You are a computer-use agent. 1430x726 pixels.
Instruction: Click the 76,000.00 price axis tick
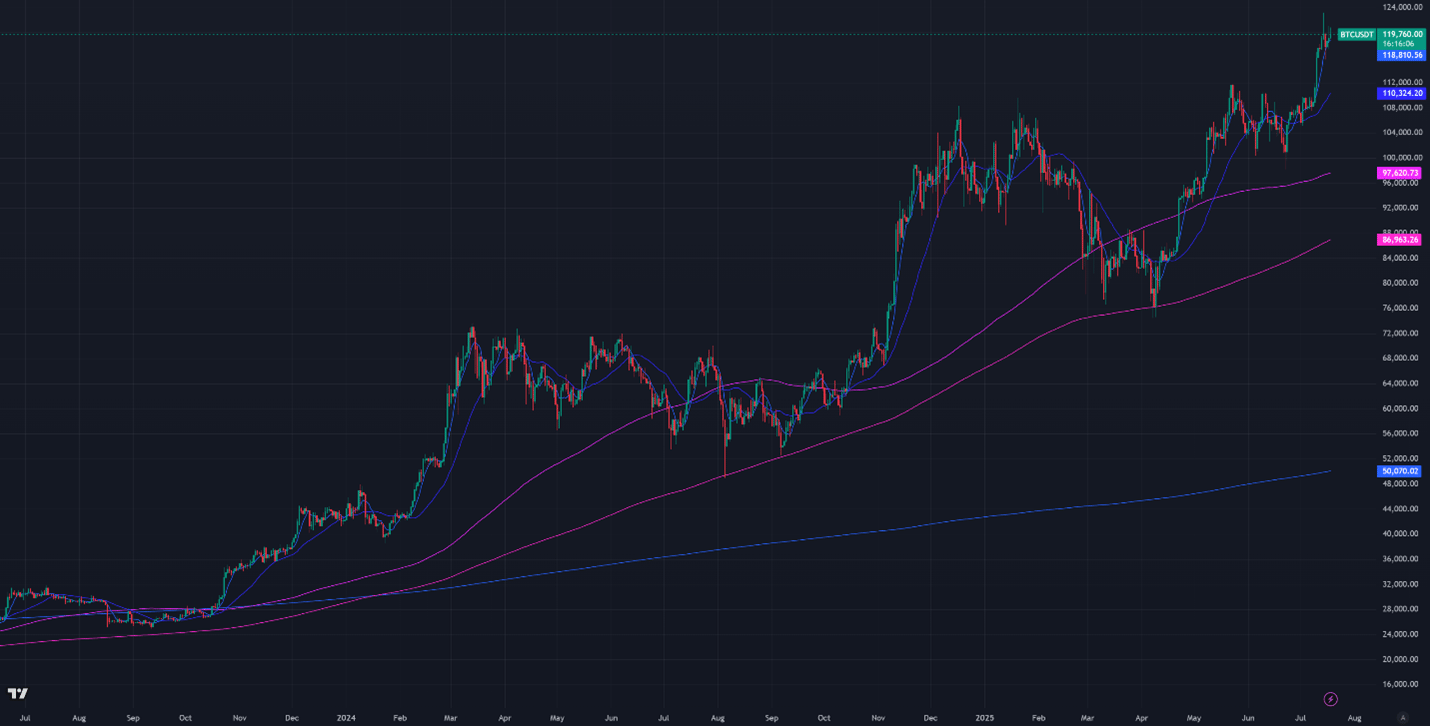click(x=1400, y=308)
